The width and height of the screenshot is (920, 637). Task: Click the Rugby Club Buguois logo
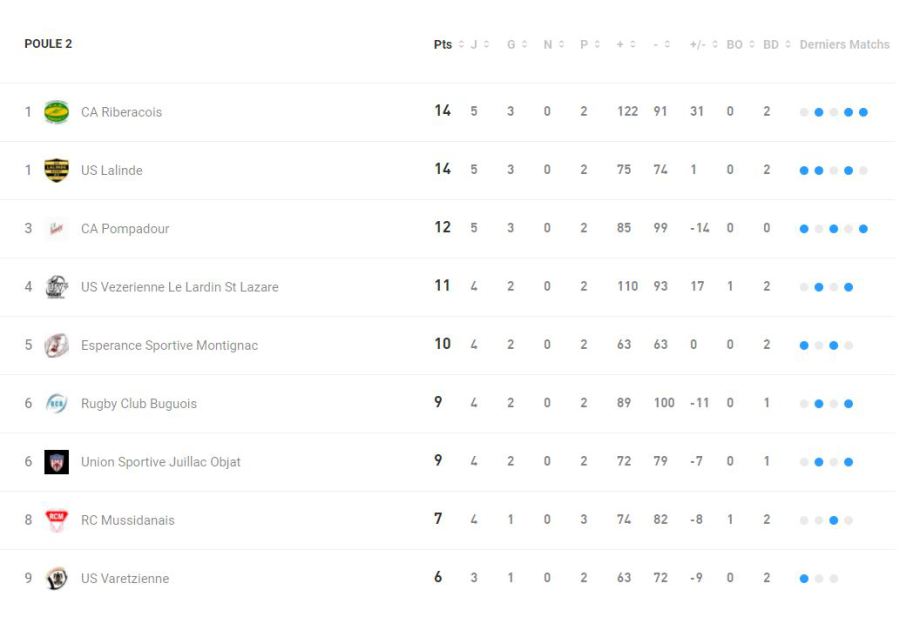coord(56,404)
